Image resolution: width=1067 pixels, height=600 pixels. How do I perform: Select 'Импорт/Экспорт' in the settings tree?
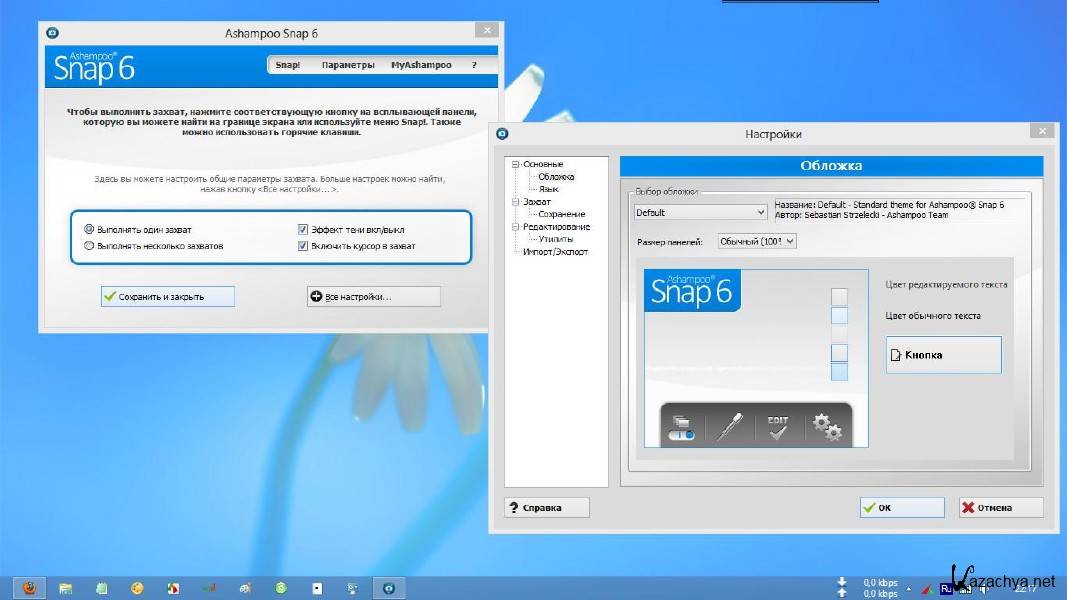pos(555,252)
